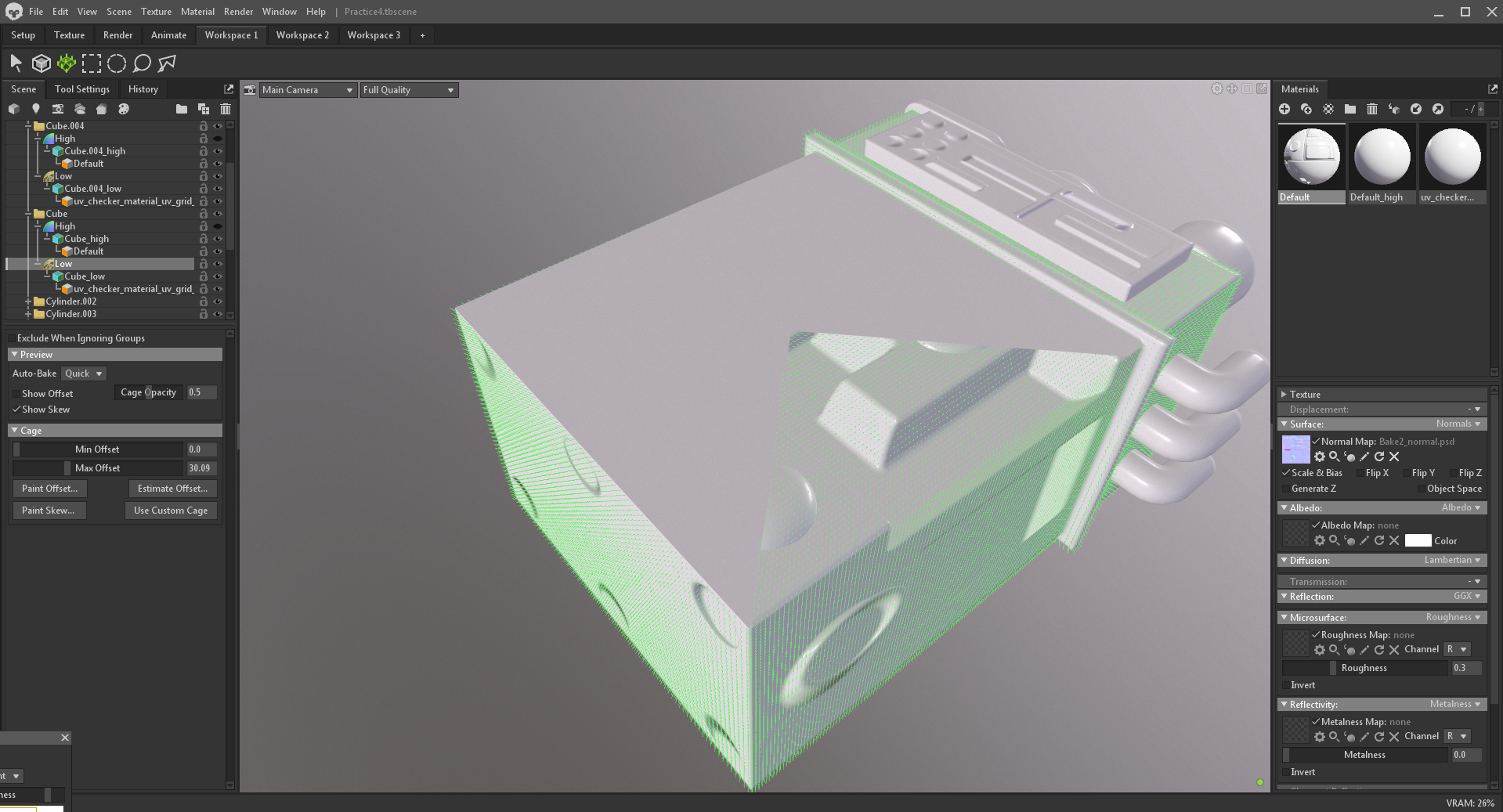This screenshot has height=812, width=1503.
Task: Add a fog object via cloud icon
Action: tap(80, 109)
